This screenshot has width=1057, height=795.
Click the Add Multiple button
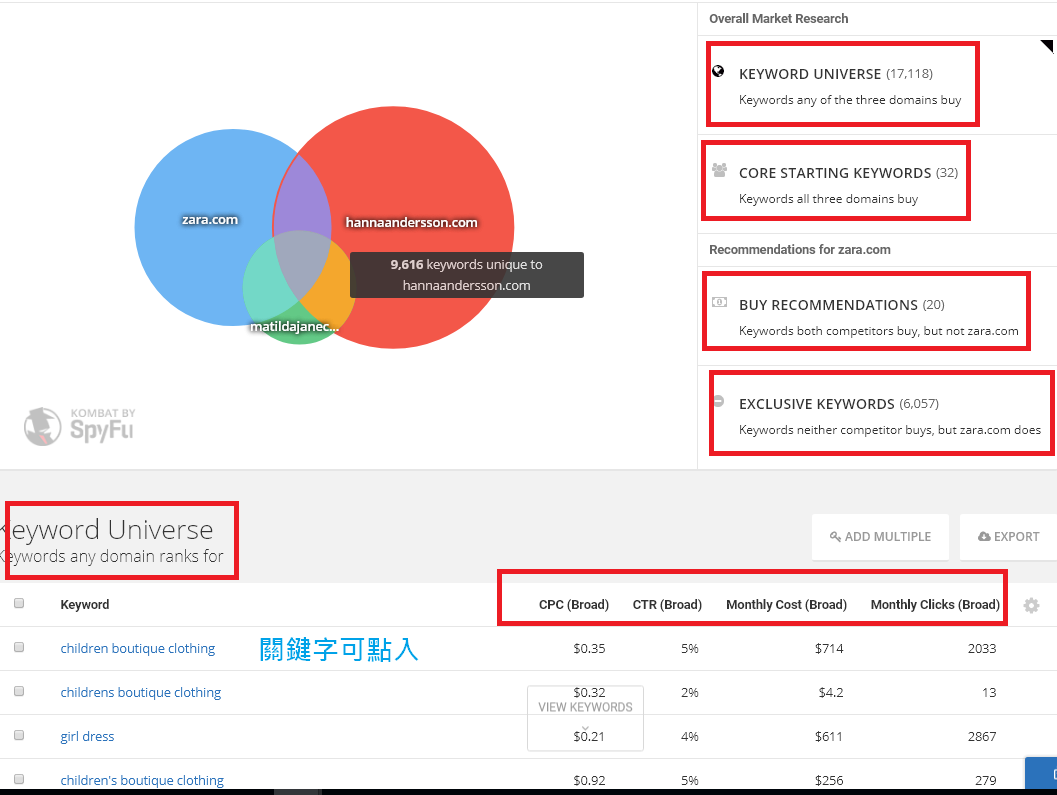click(x=880, y=537)
